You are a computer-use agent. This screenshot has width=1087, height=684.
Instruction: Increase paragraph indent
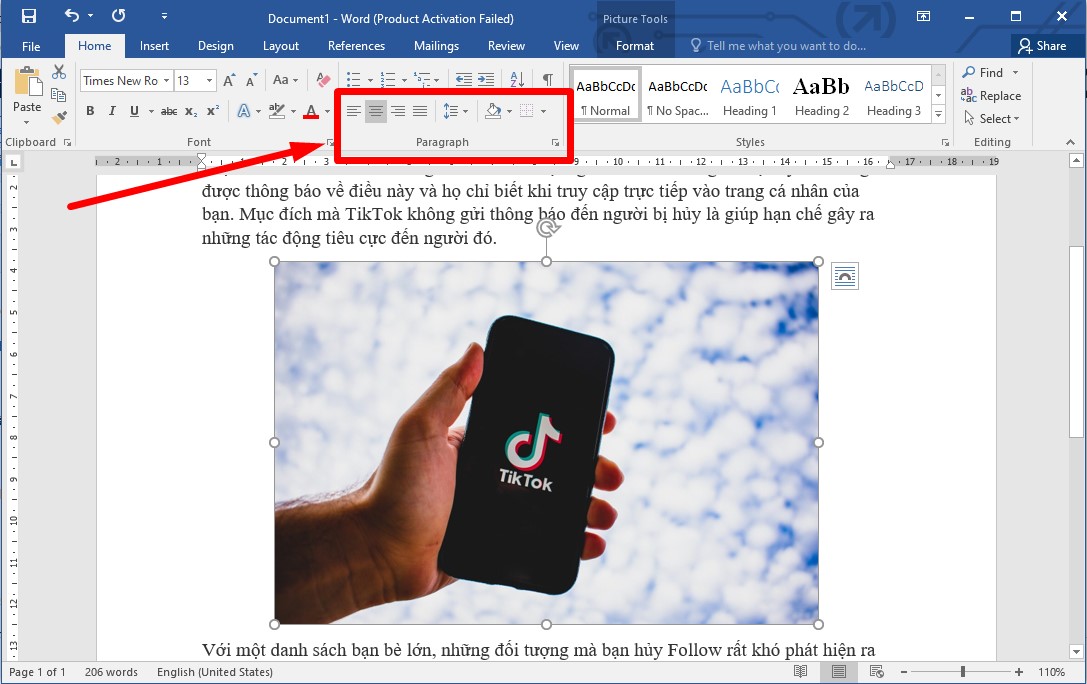pyautogui.click(x=486, y=80)
